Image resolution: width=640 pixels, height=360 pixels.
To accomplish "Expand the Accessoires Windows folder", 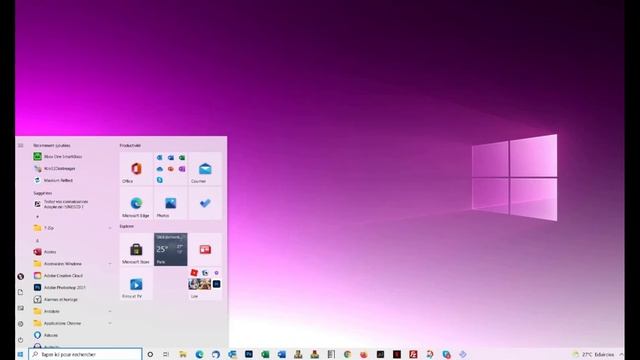I will click(x=73, y=264).
